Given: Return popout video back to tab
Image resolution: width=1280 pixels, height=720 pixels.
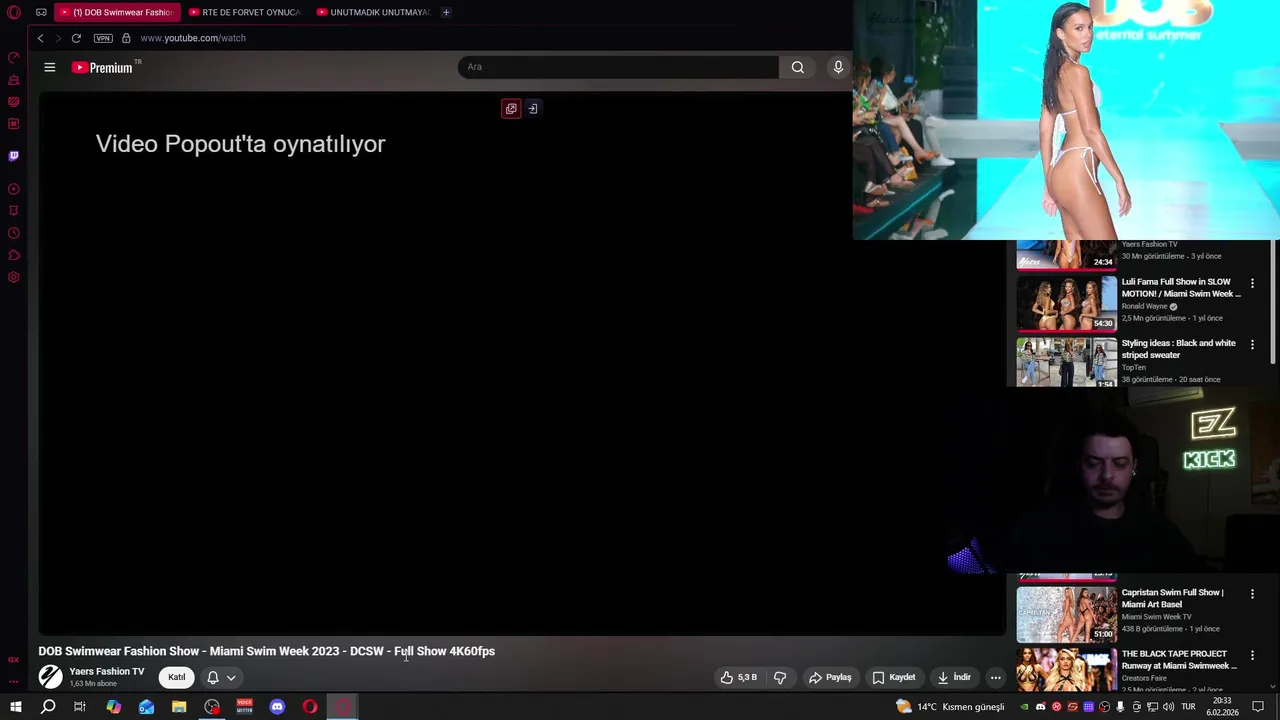Looking at the screenshot, I should [533, 108].
